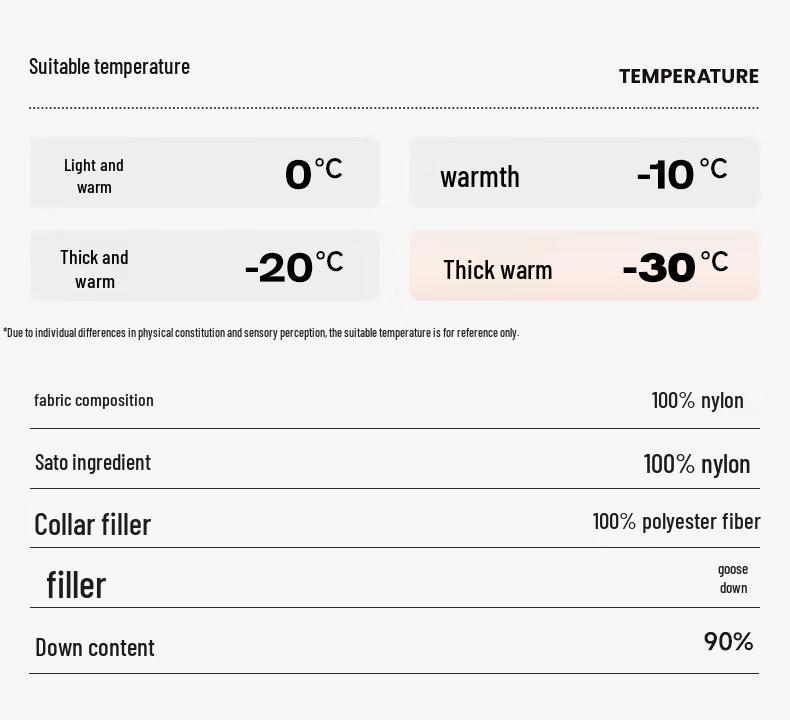Select the Light and warm 0°C card
This screenshot has width=790, height=720.
coord(204,173)
